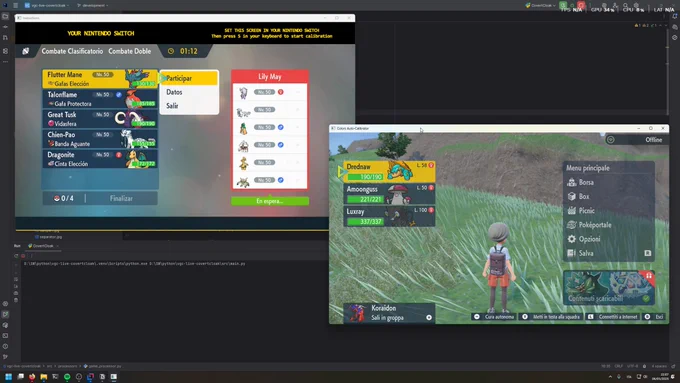
Task: Click the Finalizar button under the team list
Action: (x=121, y=198)
